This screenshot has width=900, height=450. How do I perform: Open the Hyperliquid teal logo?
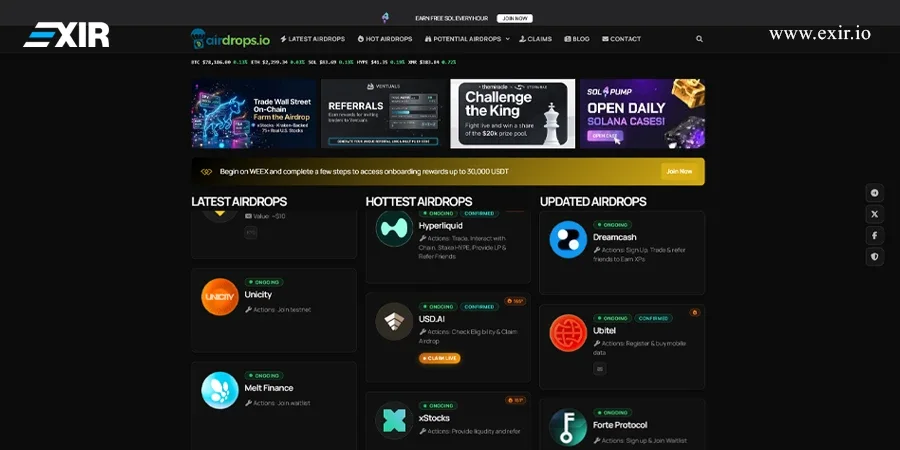pyautogui.click(x=394, y=228)
